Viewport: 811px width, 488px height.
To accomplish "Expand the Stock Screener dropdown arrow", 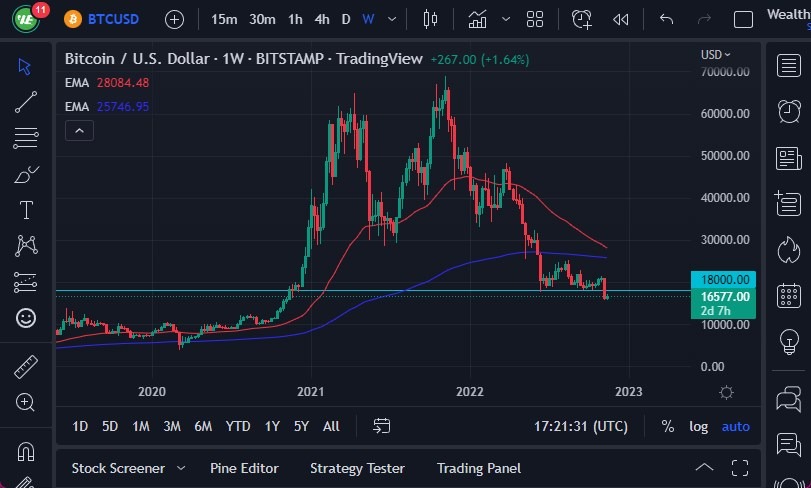I will (181, 468).
